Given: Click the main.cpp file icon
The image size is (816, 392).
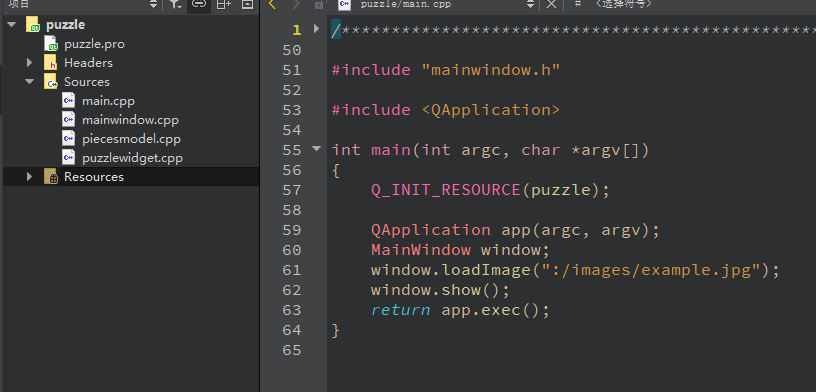Looking at the screenshot, I should click(x=68, y=100).
